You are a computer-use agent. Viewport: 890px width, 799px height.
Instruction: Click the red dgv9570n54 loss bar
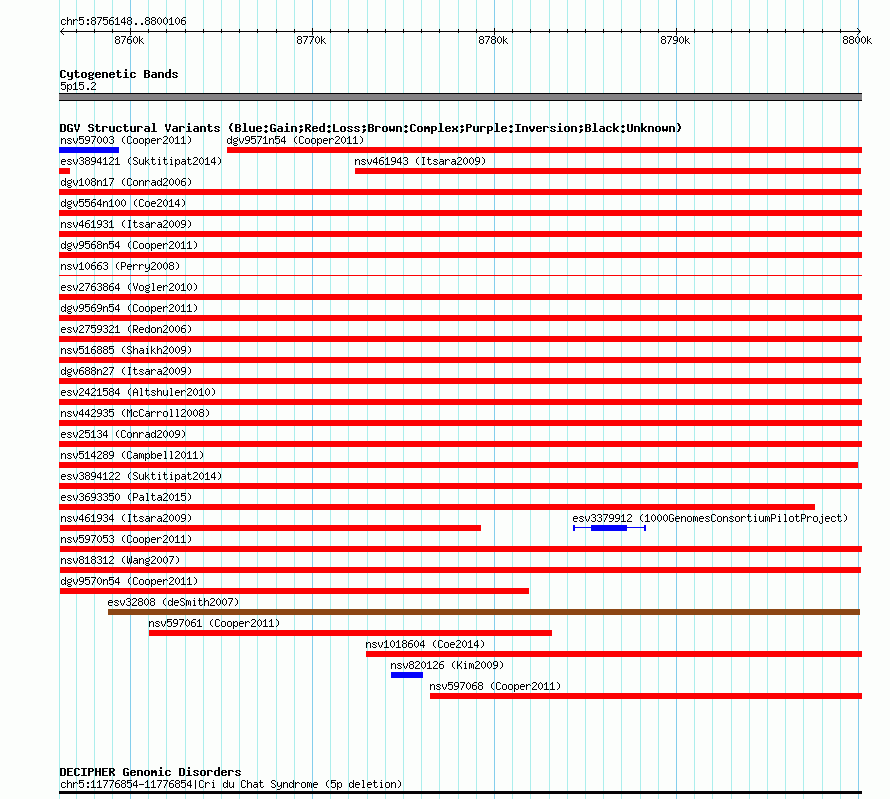[294, 591]
